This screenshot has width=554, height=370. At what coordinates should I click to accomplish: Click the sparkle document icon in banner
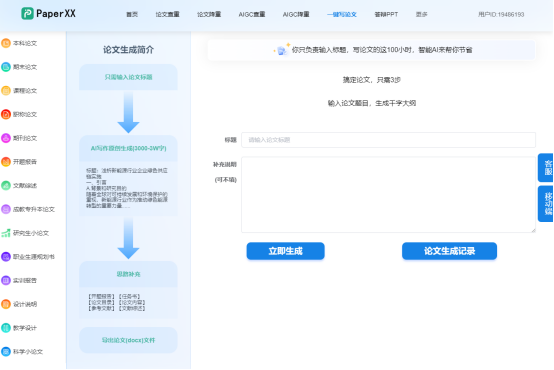282,50
